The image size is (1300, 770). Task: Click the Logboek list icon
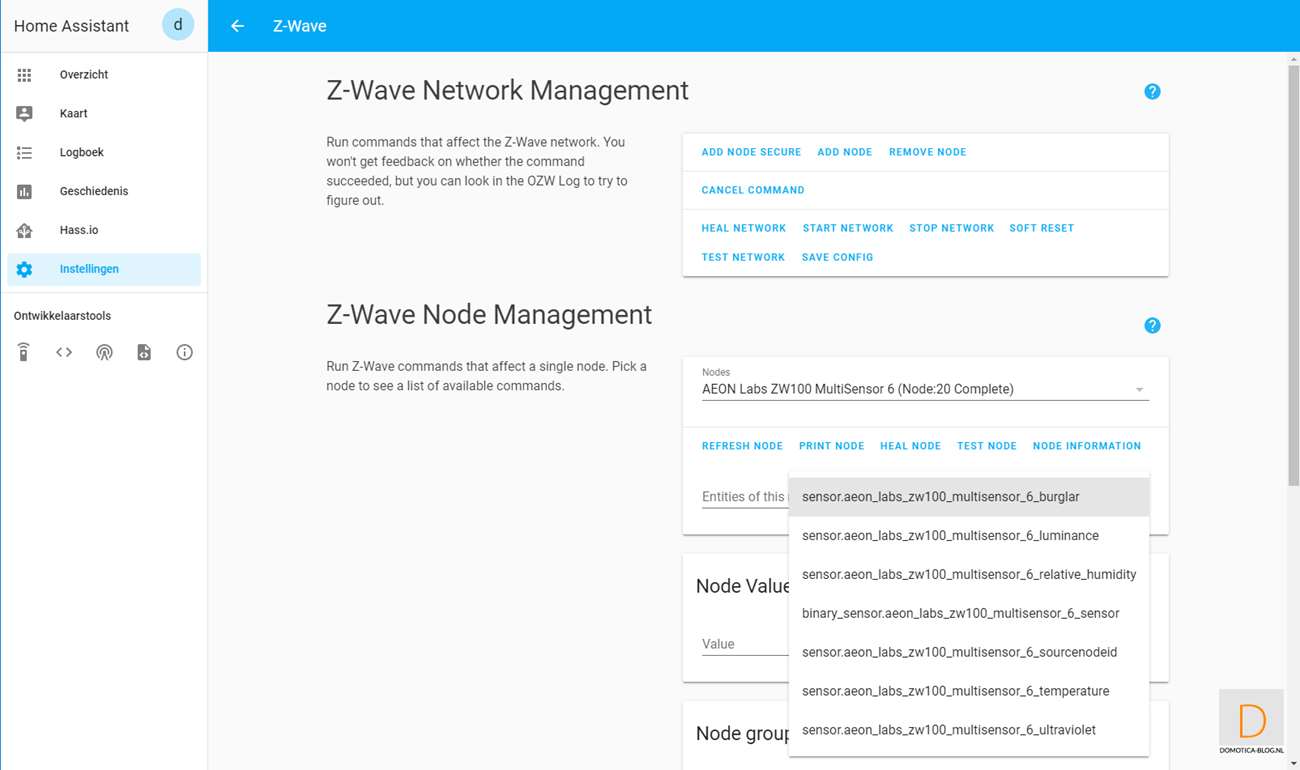(x=24, y=153)
